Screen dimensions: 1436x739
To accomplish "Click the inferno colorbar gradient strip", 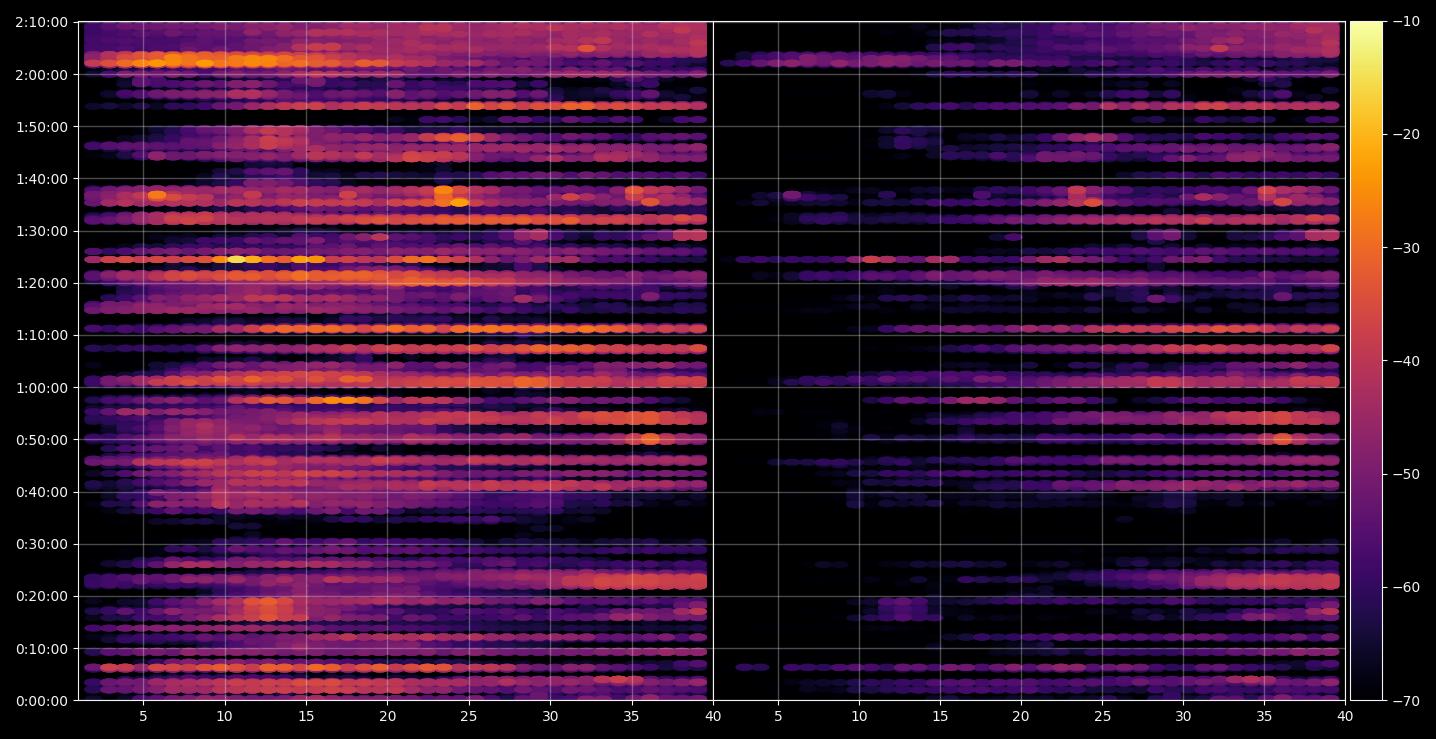I will tap(1366, 361).
